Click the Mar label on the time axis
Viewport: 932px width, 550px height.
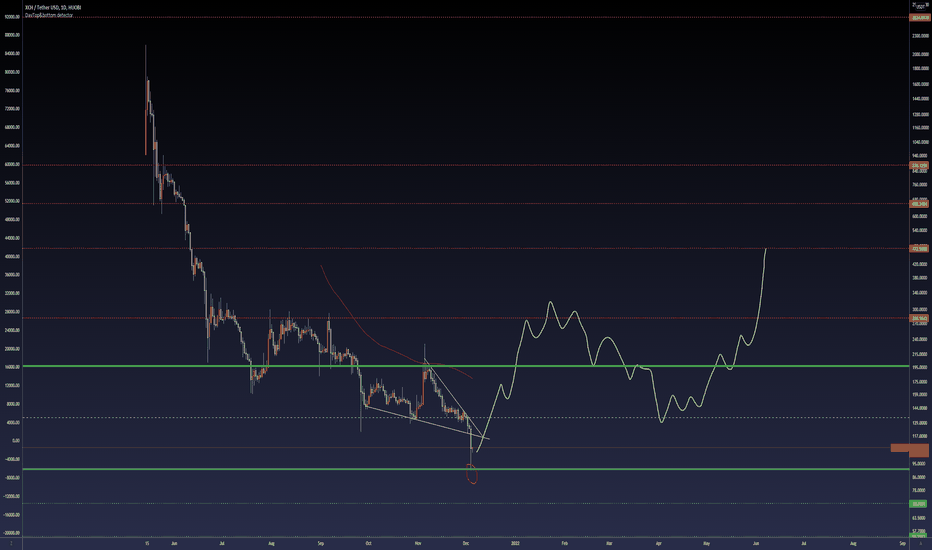(609, 543)
